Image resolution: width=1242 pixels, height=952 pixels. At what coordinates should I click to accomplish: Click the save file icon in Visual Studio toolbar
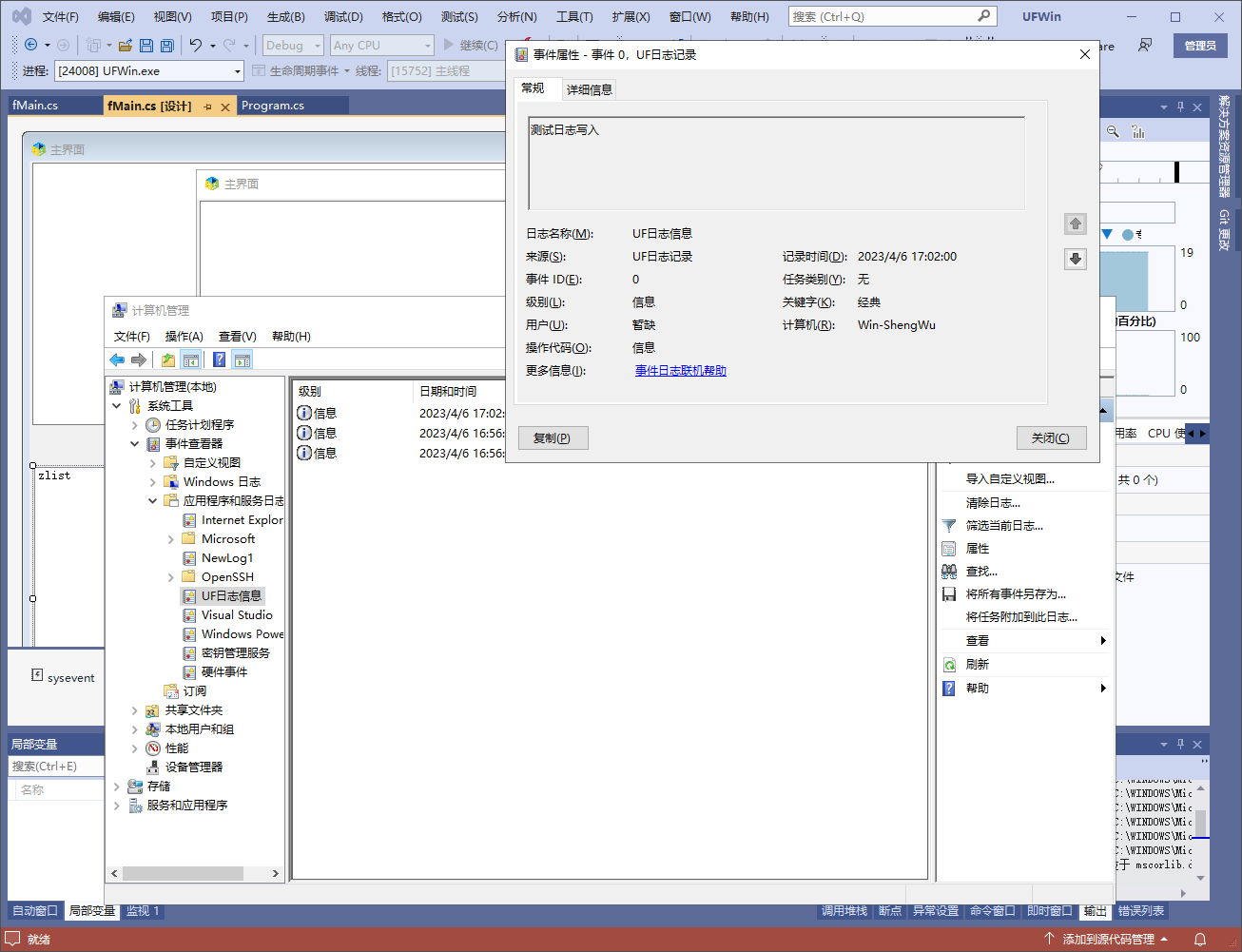146,45
